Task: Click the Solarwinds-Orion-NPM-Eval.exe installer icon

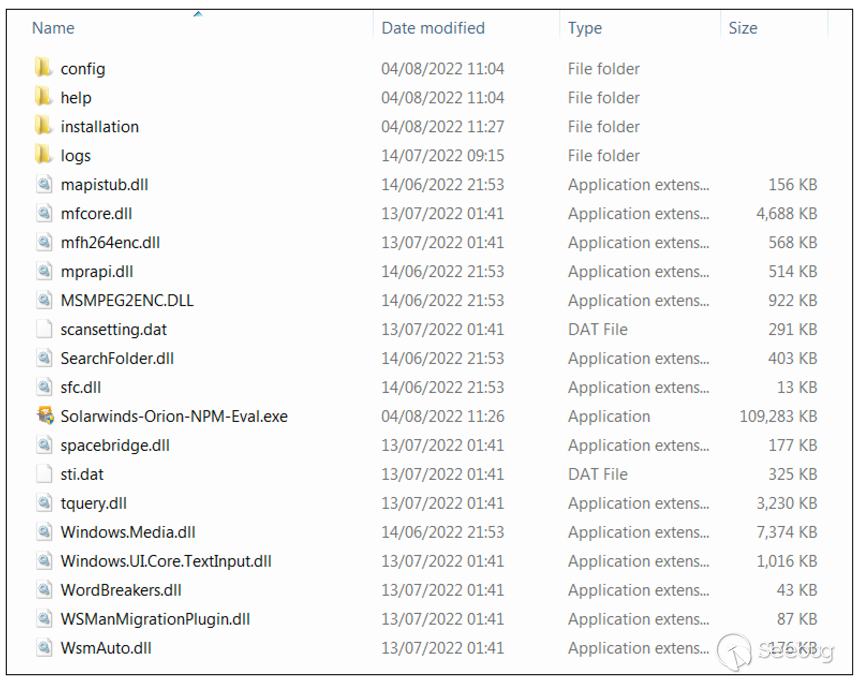Action: coord(45,416)
